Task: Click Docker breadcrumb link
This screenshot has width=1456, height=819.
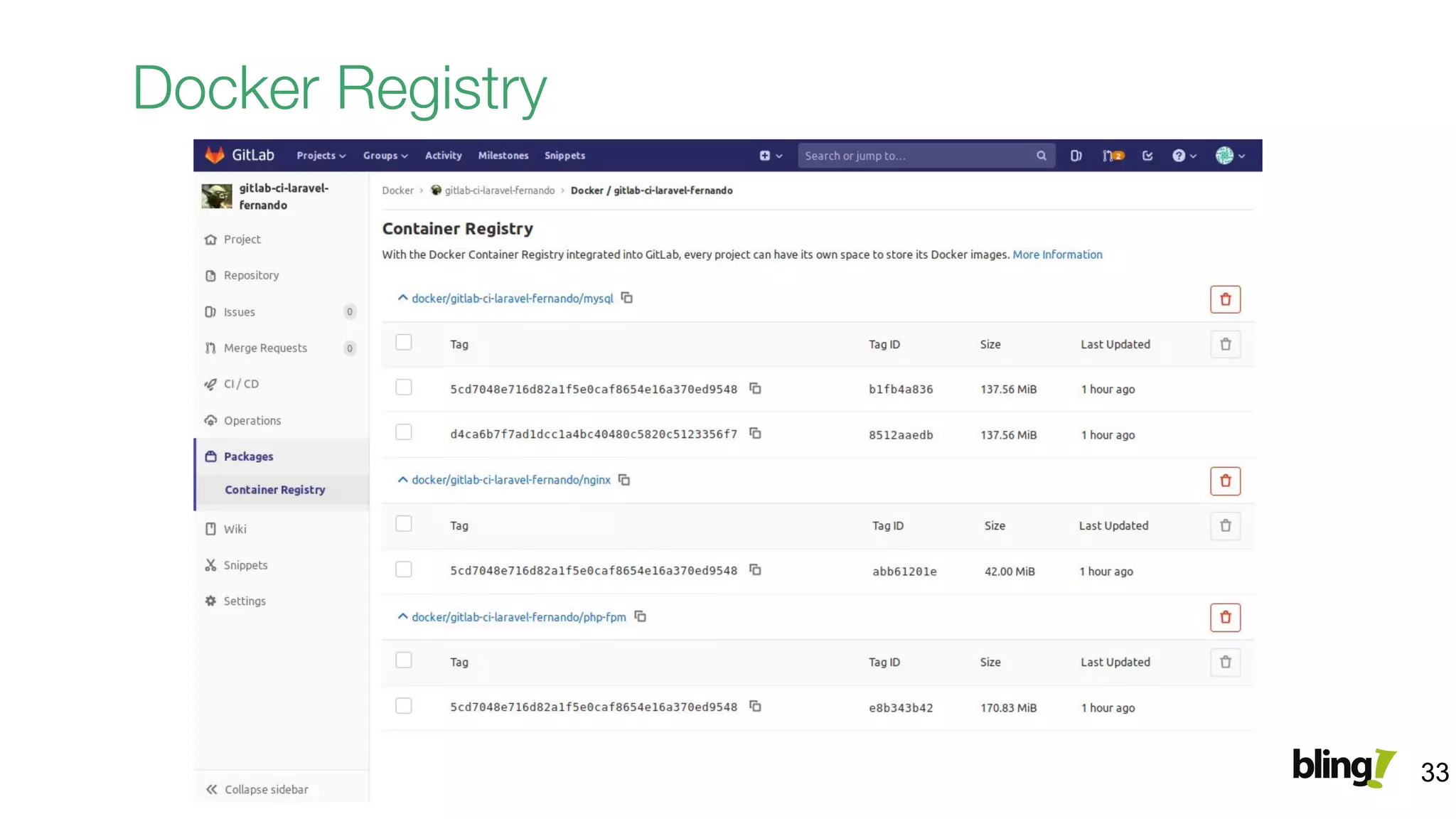Action: [397, 191]
